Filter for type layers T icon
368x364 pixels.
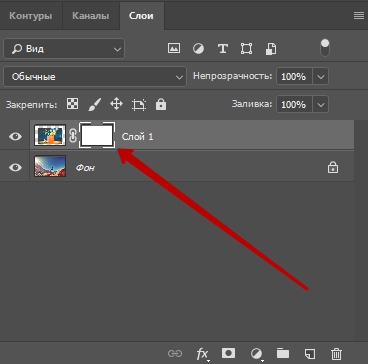click(222, 49)
